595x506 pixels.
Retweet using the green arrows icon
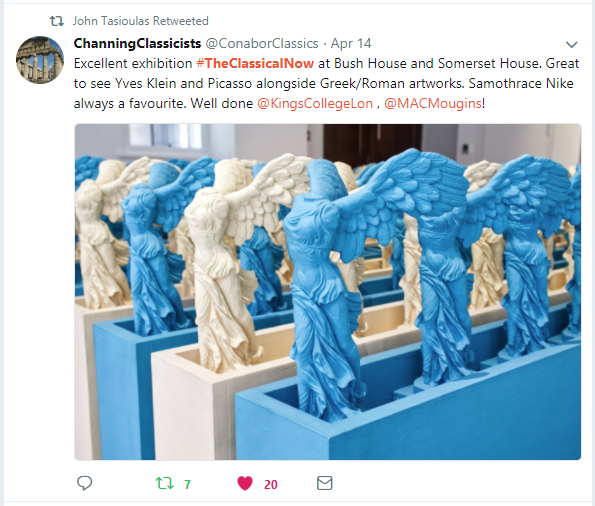click(x=165, y=483)
